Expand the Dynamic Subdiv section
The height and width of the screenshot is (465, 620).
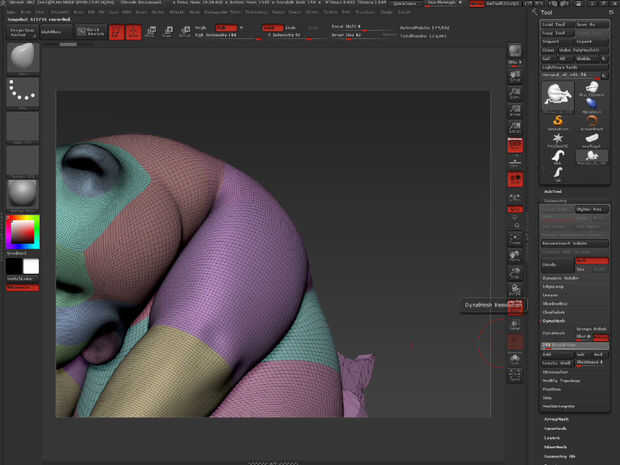(561, 278)
